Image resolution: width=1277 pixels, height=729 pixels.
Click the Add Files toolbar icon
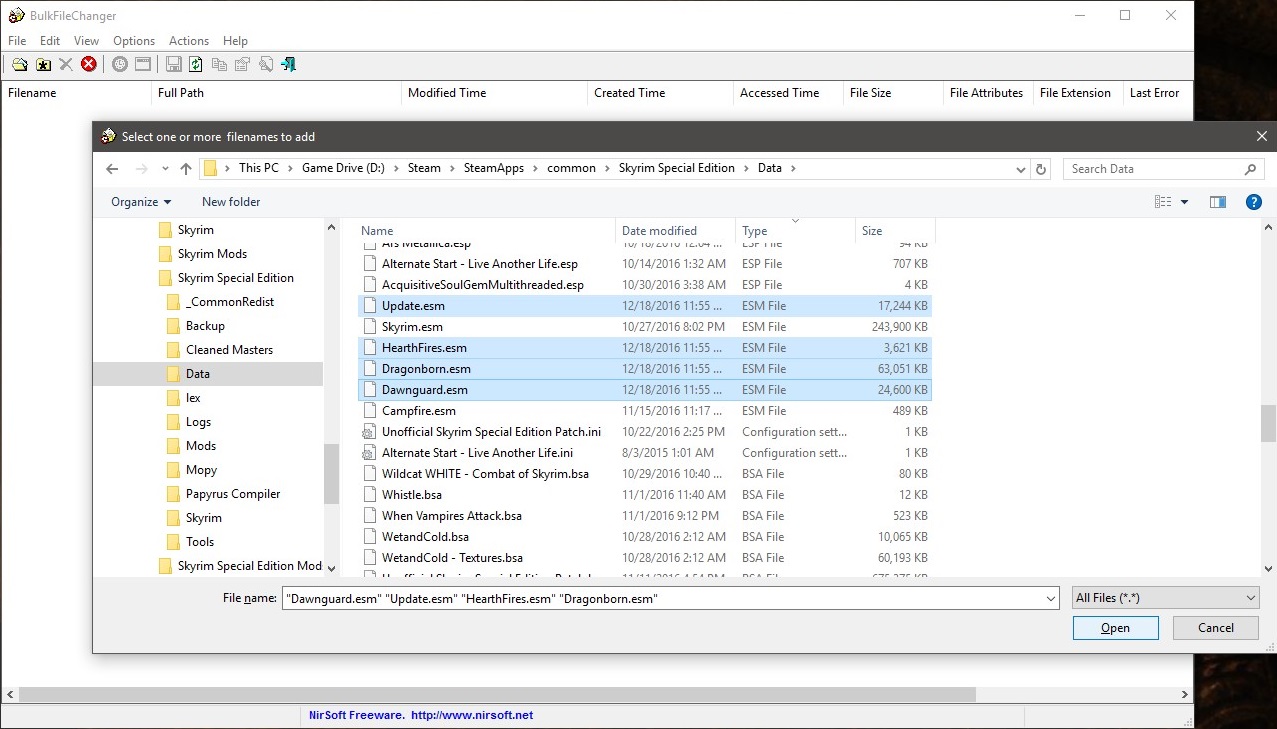pyautogui.click(x=20, y=65)
